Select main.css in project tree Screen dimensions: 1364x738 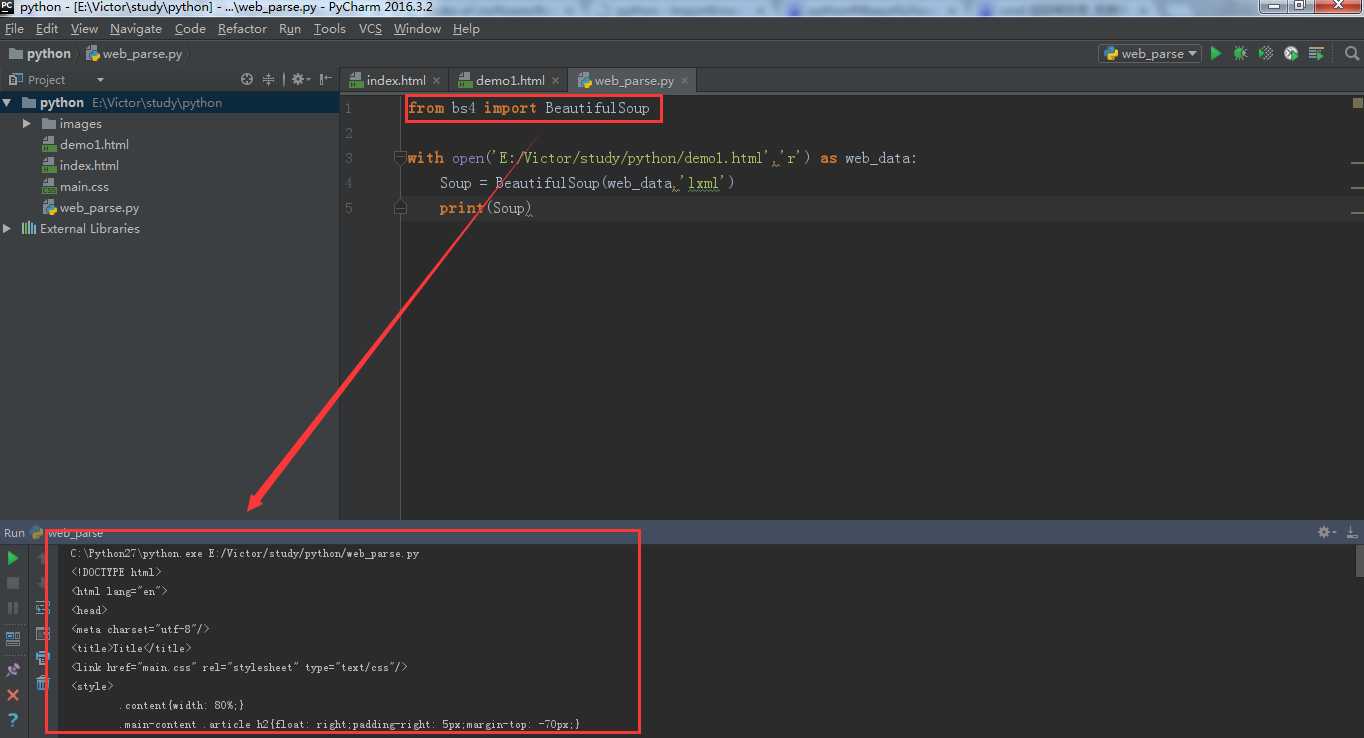click(x=84, y=186)
